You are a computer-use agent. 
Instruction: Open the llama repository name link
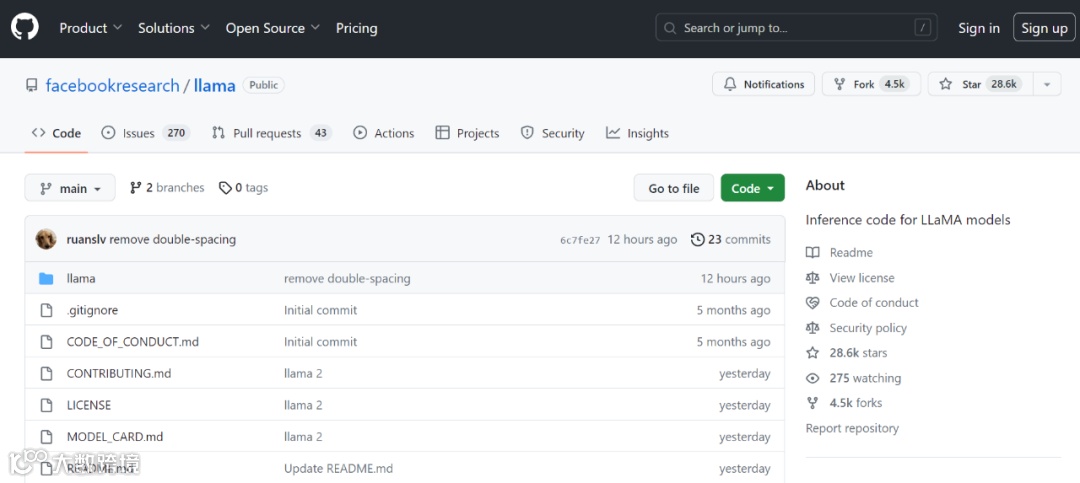pos(215,85)
